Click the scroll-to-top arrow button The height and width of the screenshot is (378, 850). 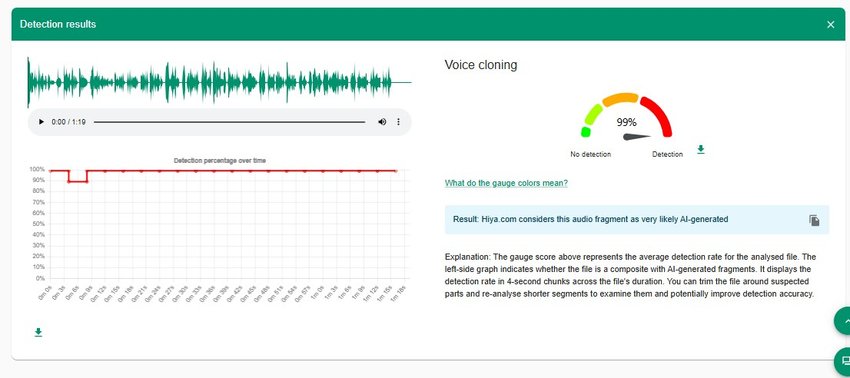(x=842, y=321)
